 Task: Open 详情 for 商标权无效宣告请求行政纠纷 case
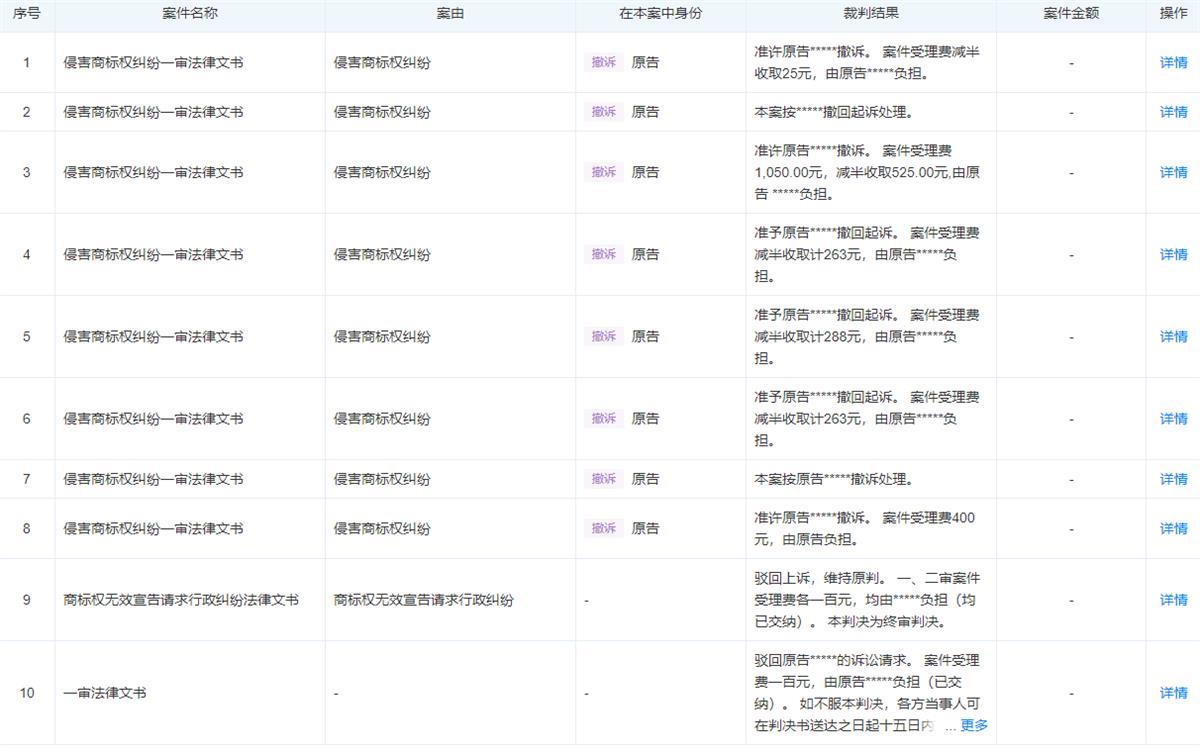point(1173,600)
